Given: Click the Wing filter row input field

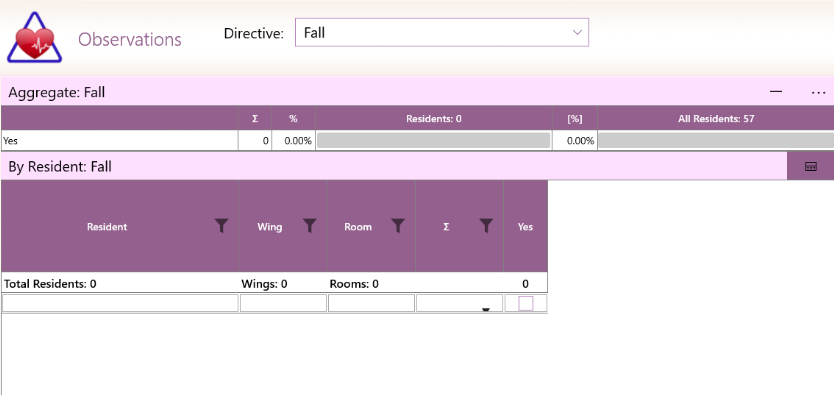Looking at the screenshot, I should 283,303.
